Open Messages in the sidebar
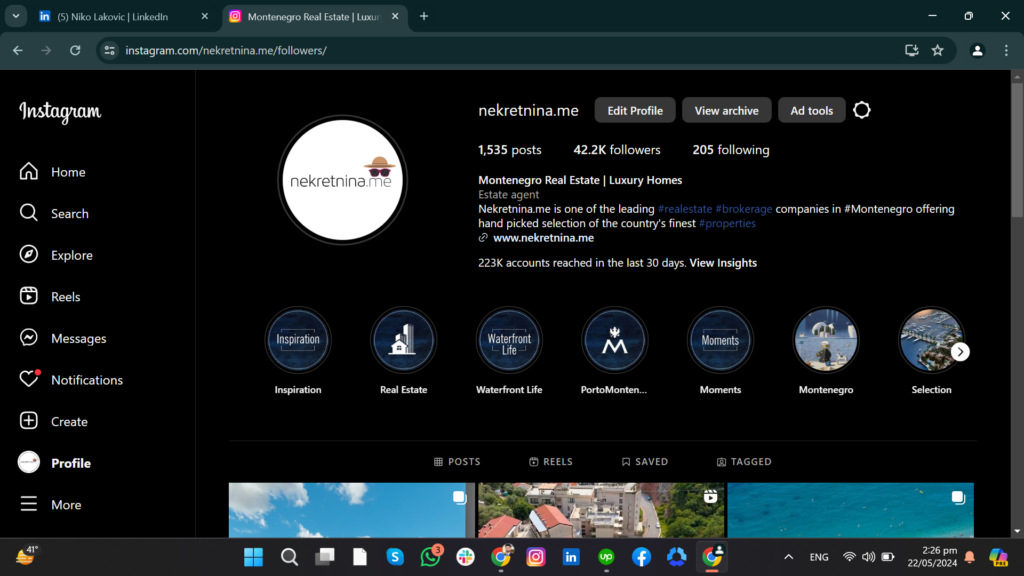This screenshot has height=576, width=1024. click(63, 338)
